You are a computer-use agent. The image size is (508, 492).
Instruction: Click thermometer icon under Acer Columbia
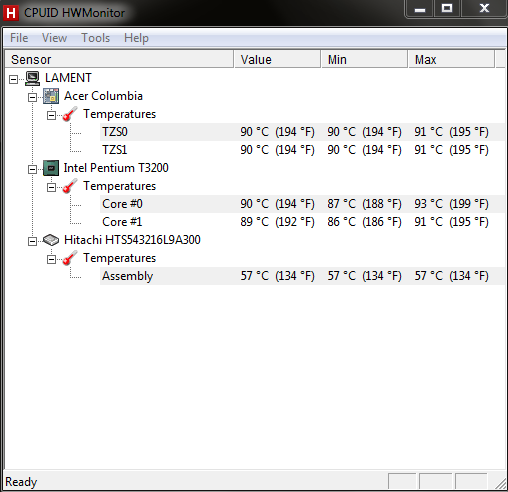(70, 114)
